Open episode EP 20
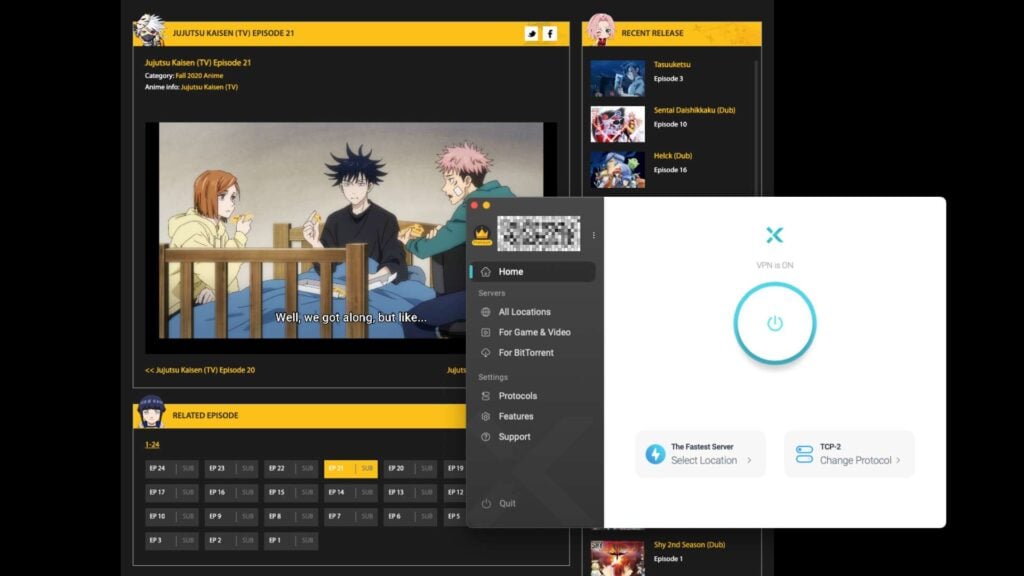The width and height of the screenshot is (1024, 576). click(x=410, y=468)
